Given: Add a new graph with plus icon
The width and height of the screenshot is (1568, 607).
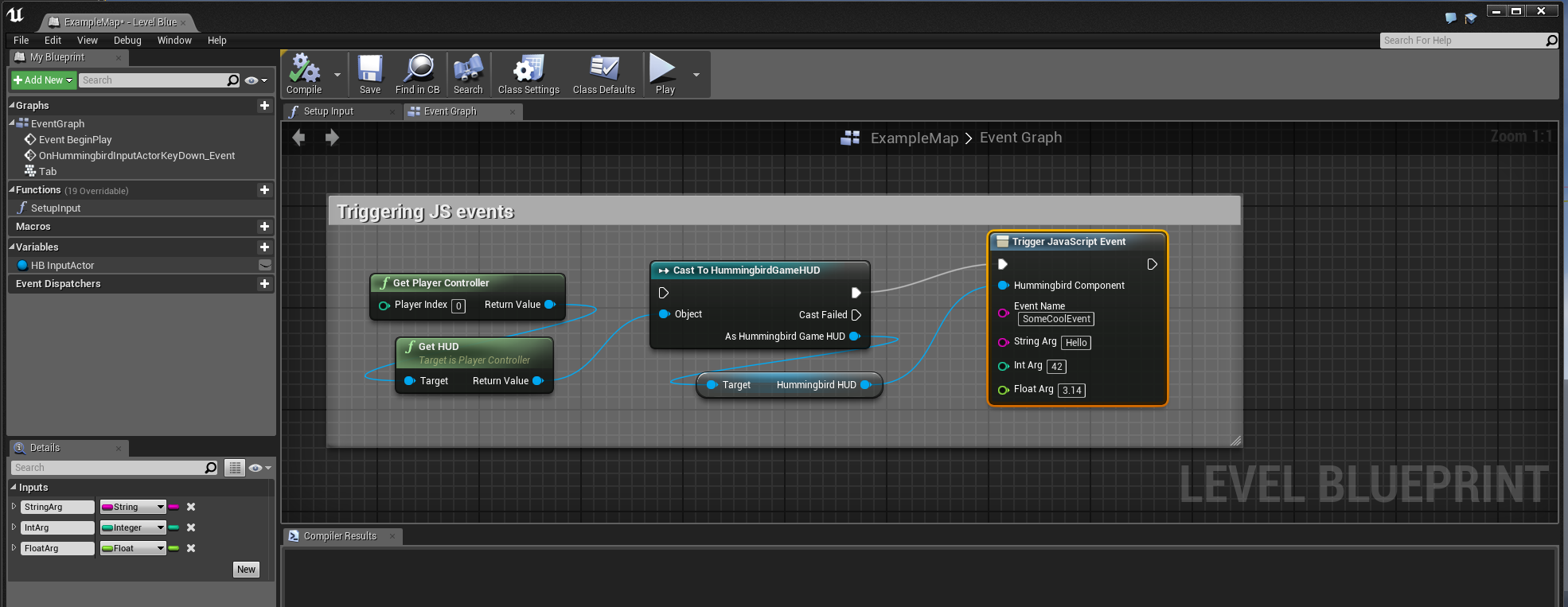Looking at the screenshot, I should [264, 105].
